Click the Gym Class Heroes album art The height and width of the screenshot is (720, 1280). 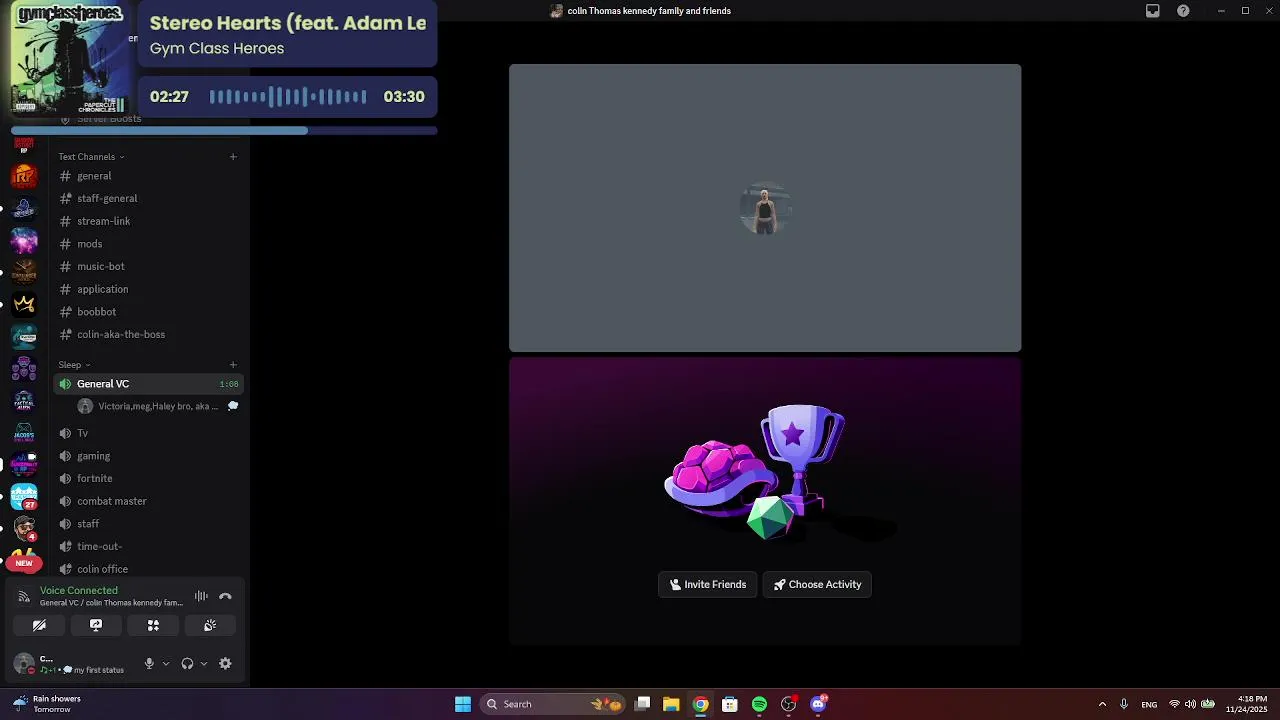[x=69, y=58]
